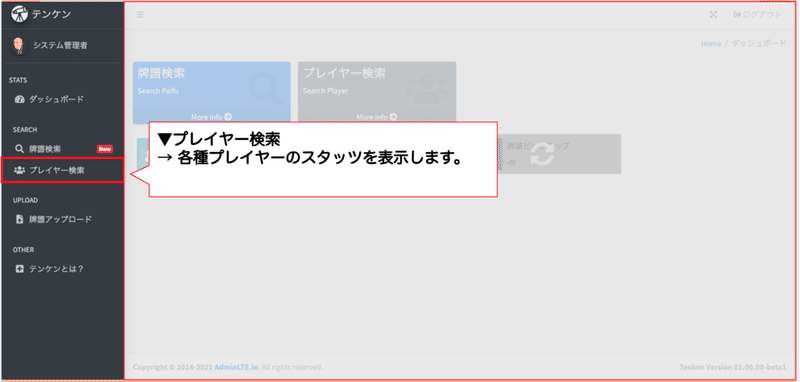
Task: Click the Tenken Version 01.00.00-beta1 text
Action: (733, 367)
